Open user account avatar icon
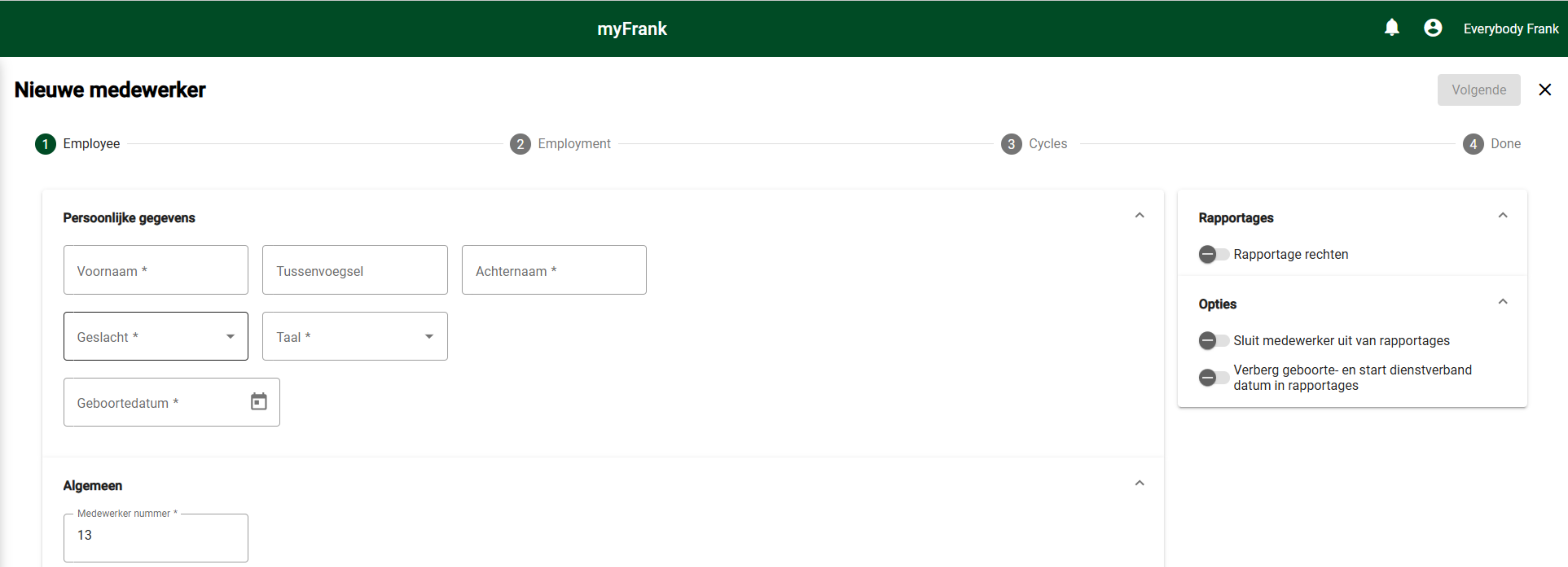This screenshot has height=567, width=1568. pos(1433,28)
